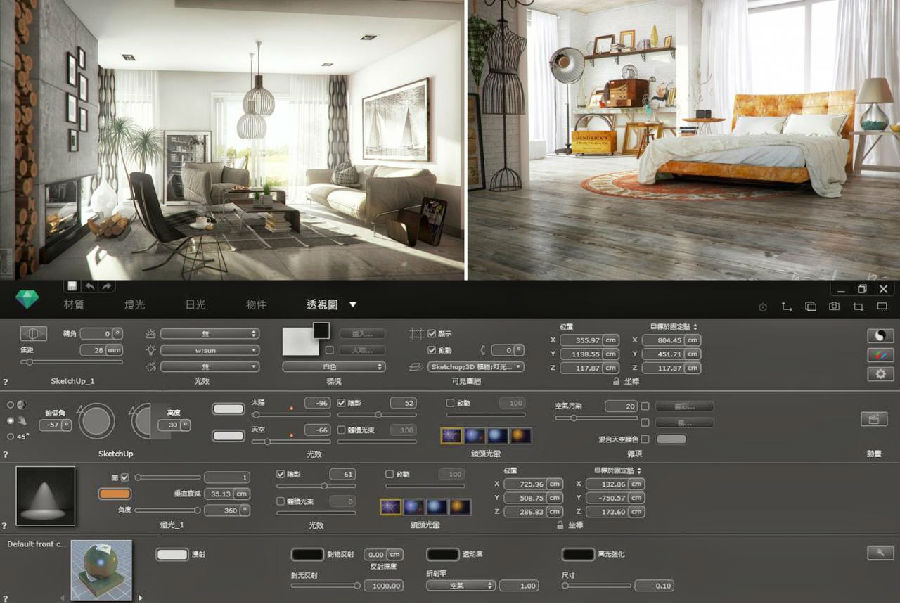Open the gear settings icon
The height and width of the screenshot is (603, 900).
[880, 373]
